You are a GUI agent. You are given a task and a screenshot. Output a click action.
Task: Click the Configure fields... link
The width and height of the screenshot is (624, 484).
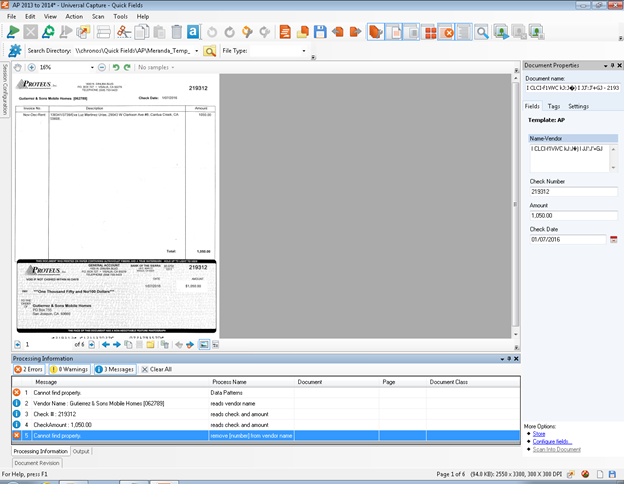tap(552, 442)
